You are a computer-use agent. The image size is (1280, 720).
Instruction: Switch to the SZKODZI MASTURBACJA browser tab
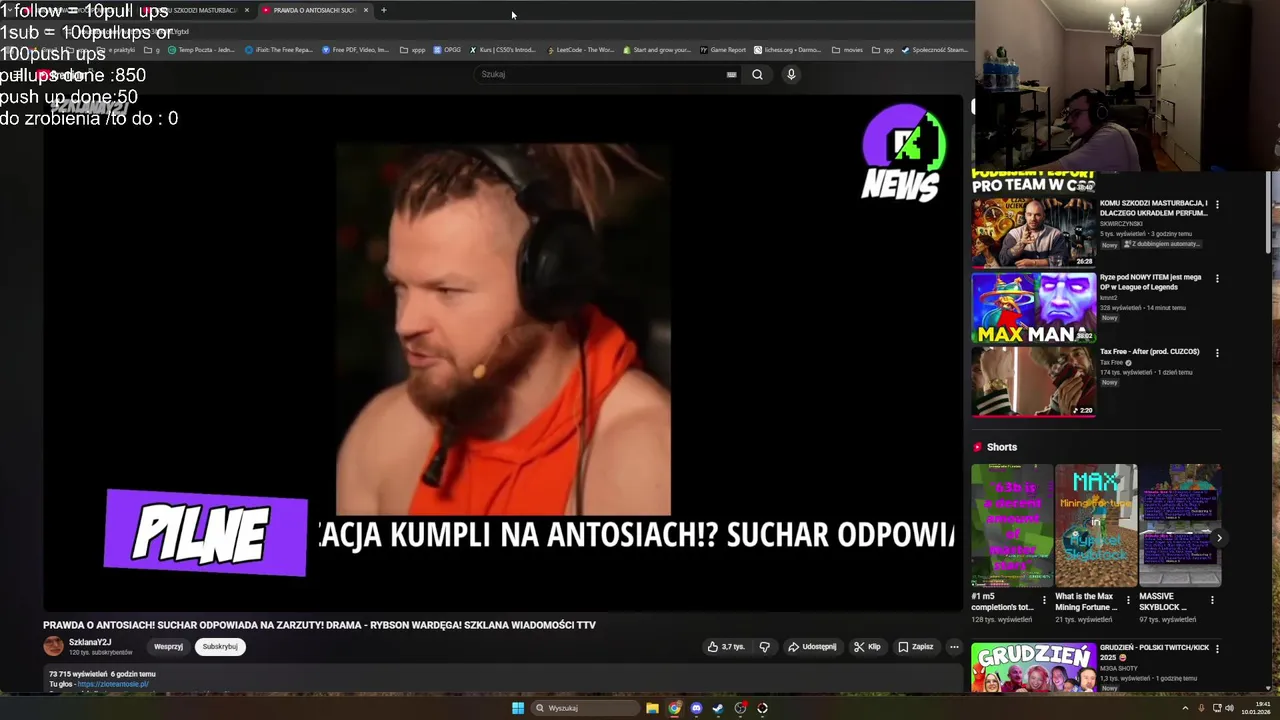coord(195,10)
